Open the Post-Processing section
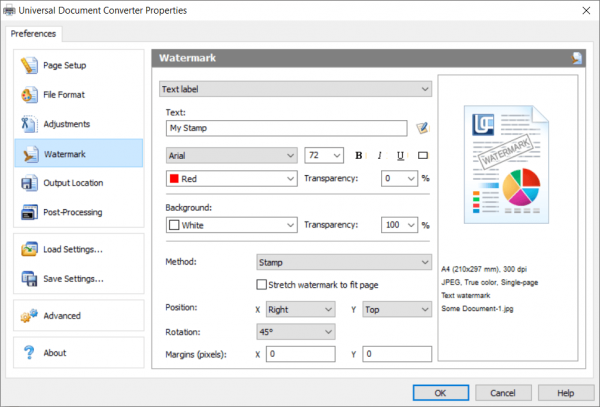 pyautogui.click(x=78, y=212)
